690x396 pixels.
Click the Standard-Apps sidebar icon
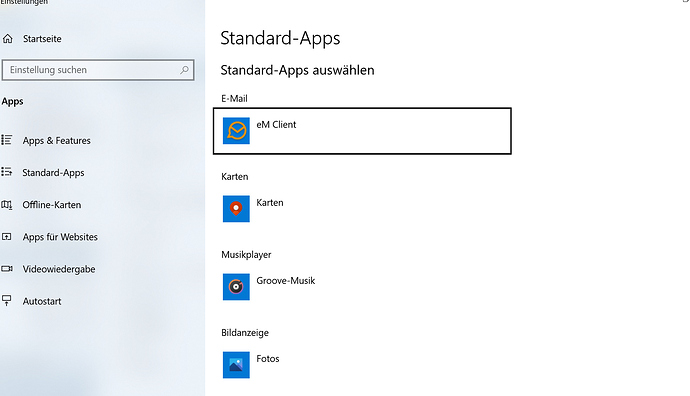[x=7, y=172]
